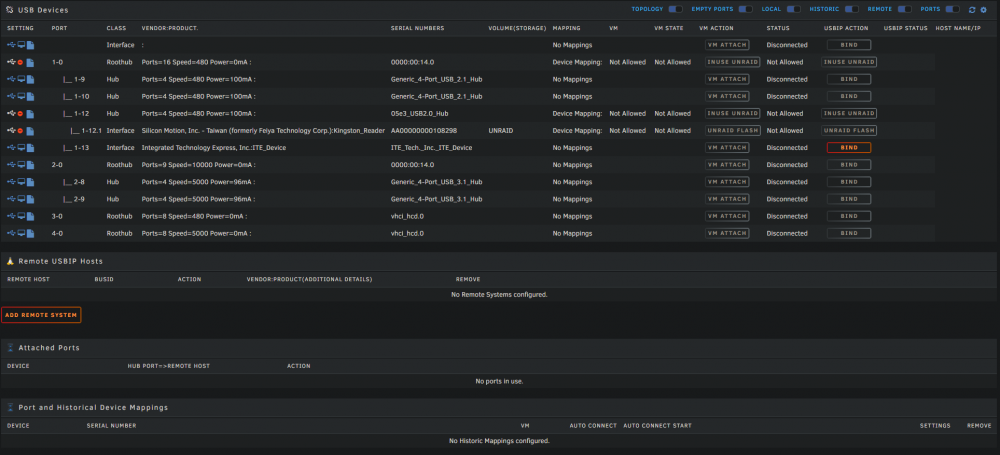1000x455 pixels.
Task: Toggle the Ports switch
Action: [x=952, y=10]
